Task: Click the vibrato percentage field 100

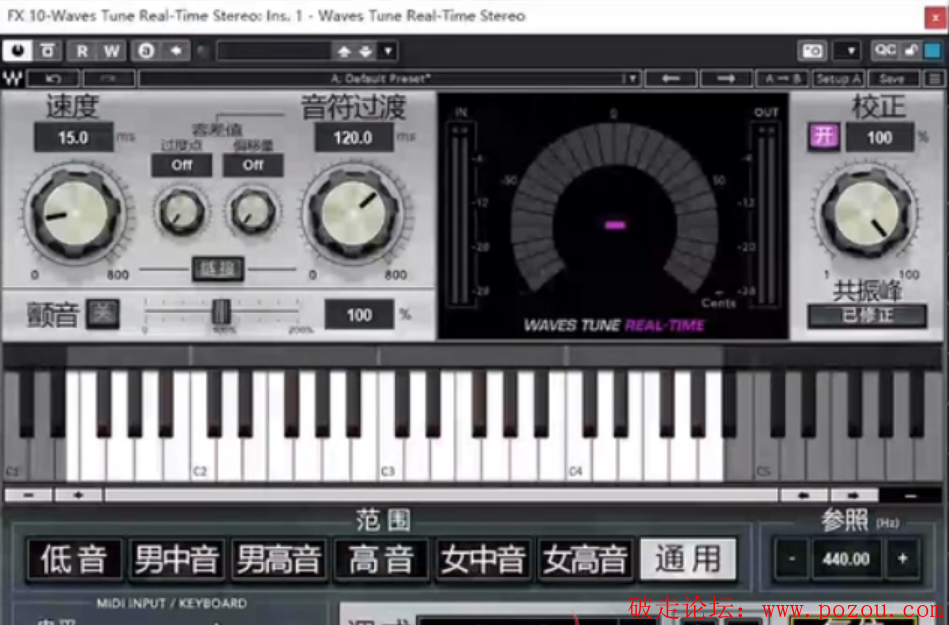Action: click(359, 315)
